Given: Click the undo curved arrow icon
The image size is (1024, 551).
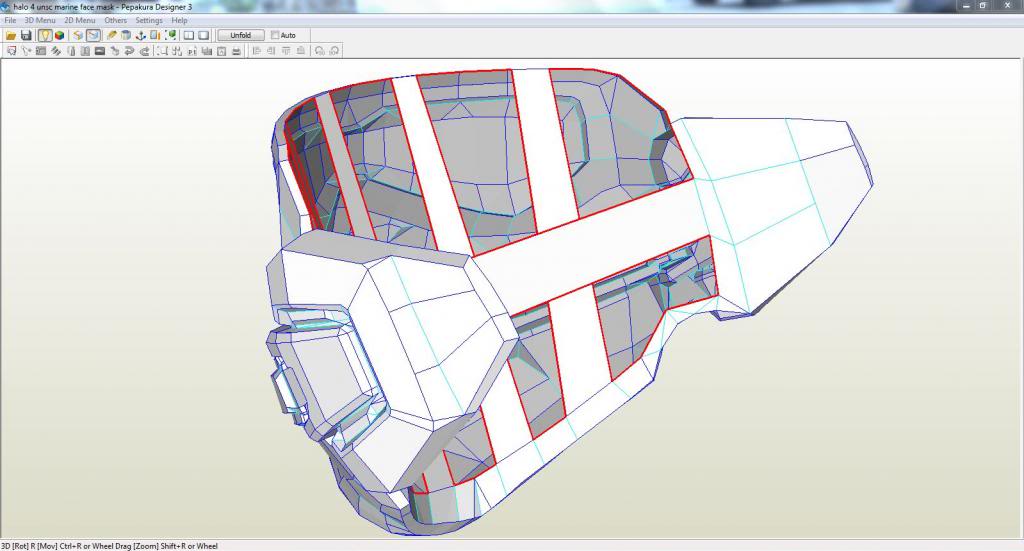Looking at the screenshot, I should 129,51.
